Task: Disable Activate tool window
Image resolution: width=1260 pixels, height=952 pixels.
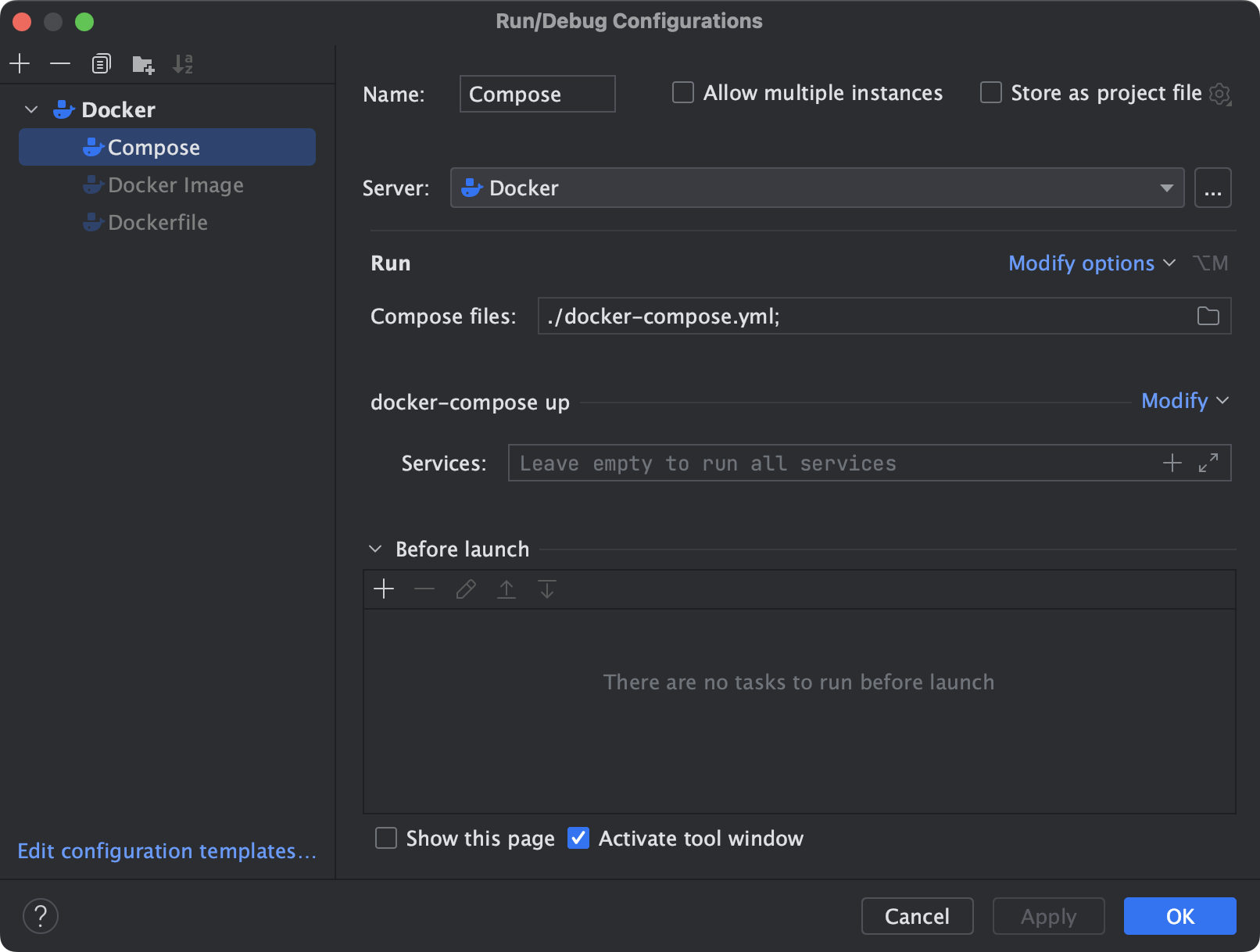Action: pyautogui.click(x=578, y=838)
